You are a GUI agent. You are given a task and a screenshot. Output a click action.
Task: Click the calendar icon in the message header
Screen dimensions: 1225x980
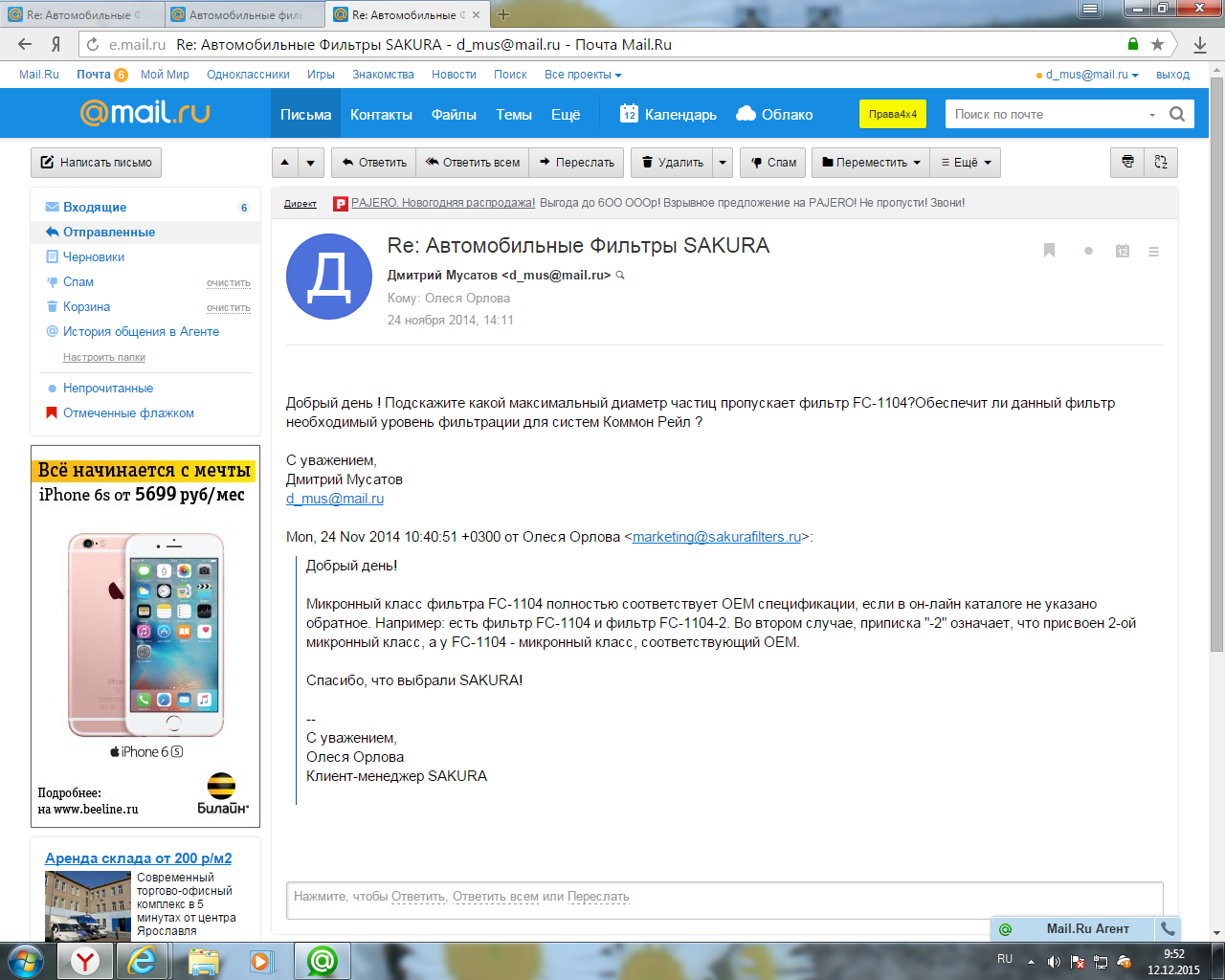point(1123,251)
